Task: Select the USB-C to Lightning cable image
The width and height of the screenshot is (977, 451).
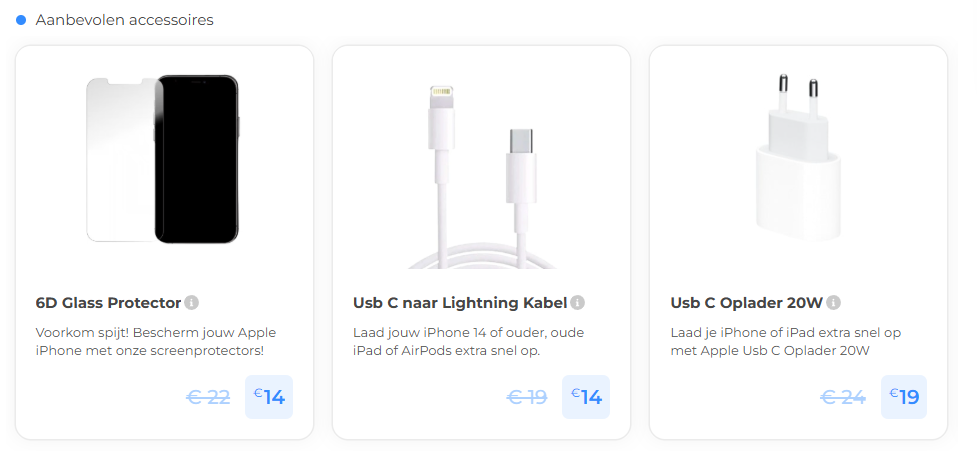Action: [x=482, y=177]
